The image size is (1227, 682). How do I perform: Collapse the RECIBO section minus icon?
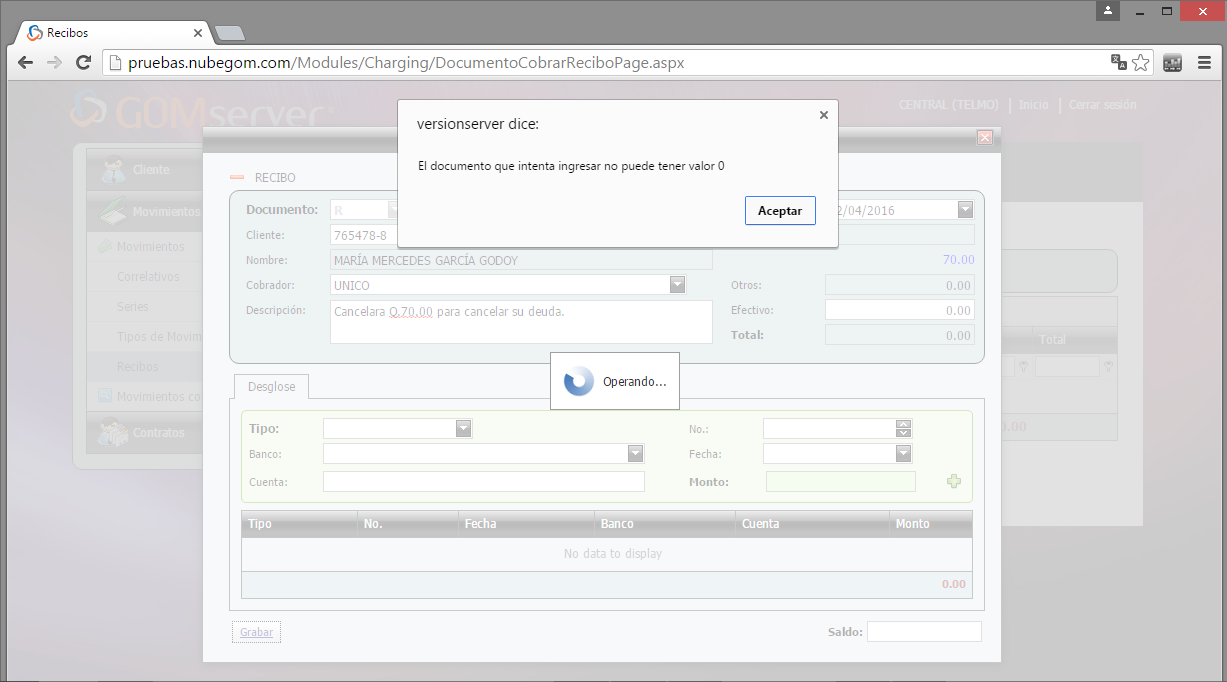tap(237, 178)
